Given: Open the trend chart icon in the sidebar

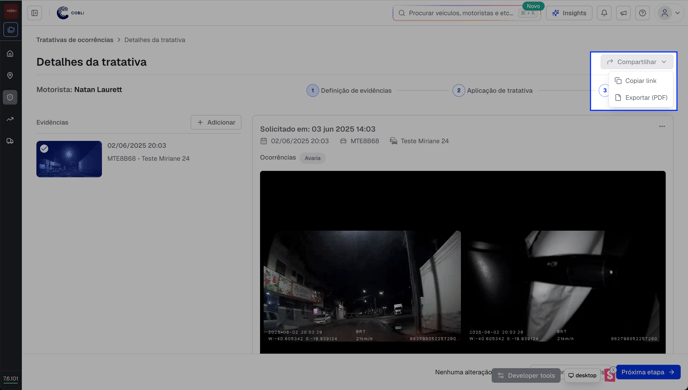Looking at the screenshot, I should pos(10,119).
